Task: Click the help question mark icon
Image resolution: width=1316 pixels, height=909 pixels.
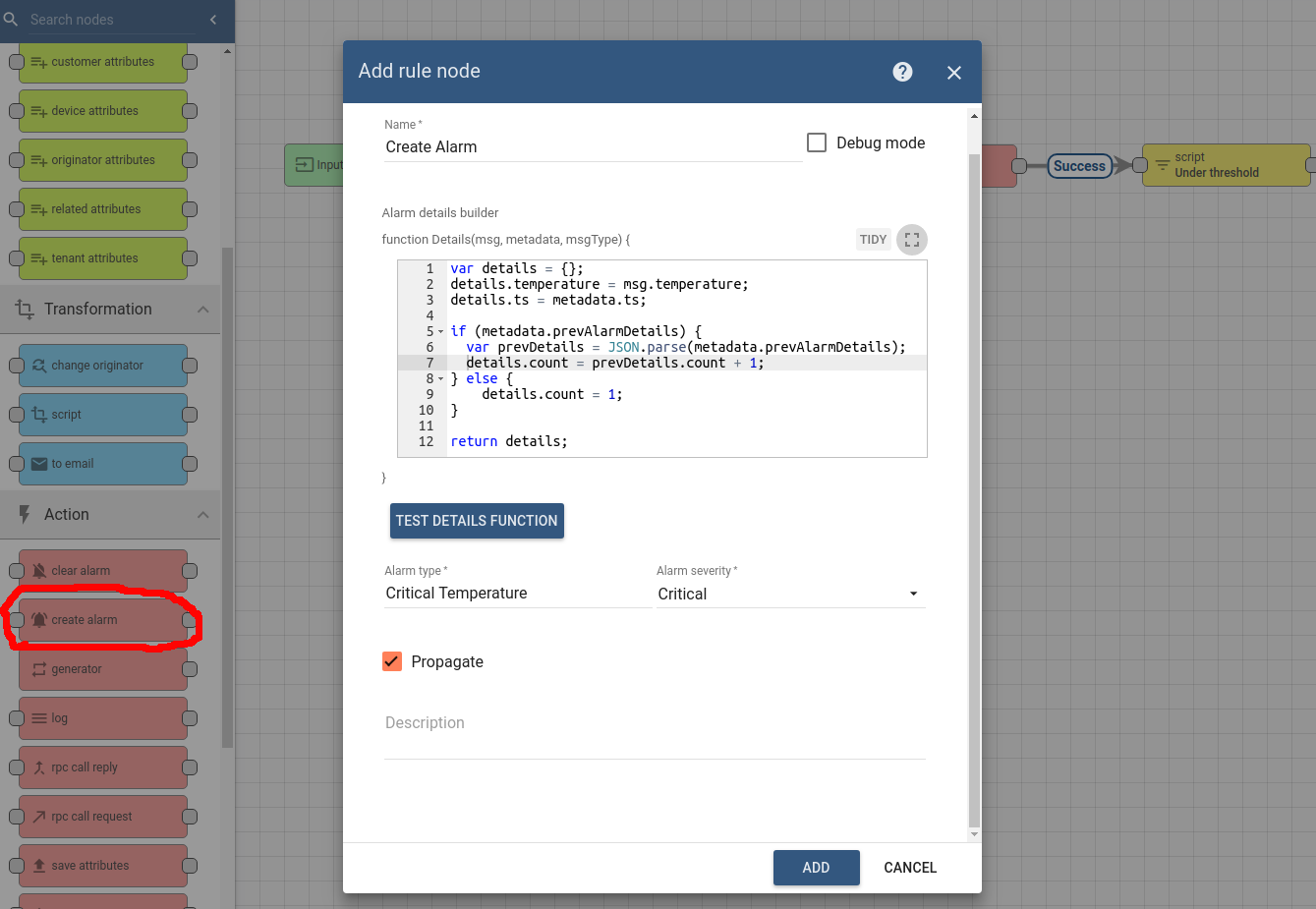Action: click(x=902, y=72)
